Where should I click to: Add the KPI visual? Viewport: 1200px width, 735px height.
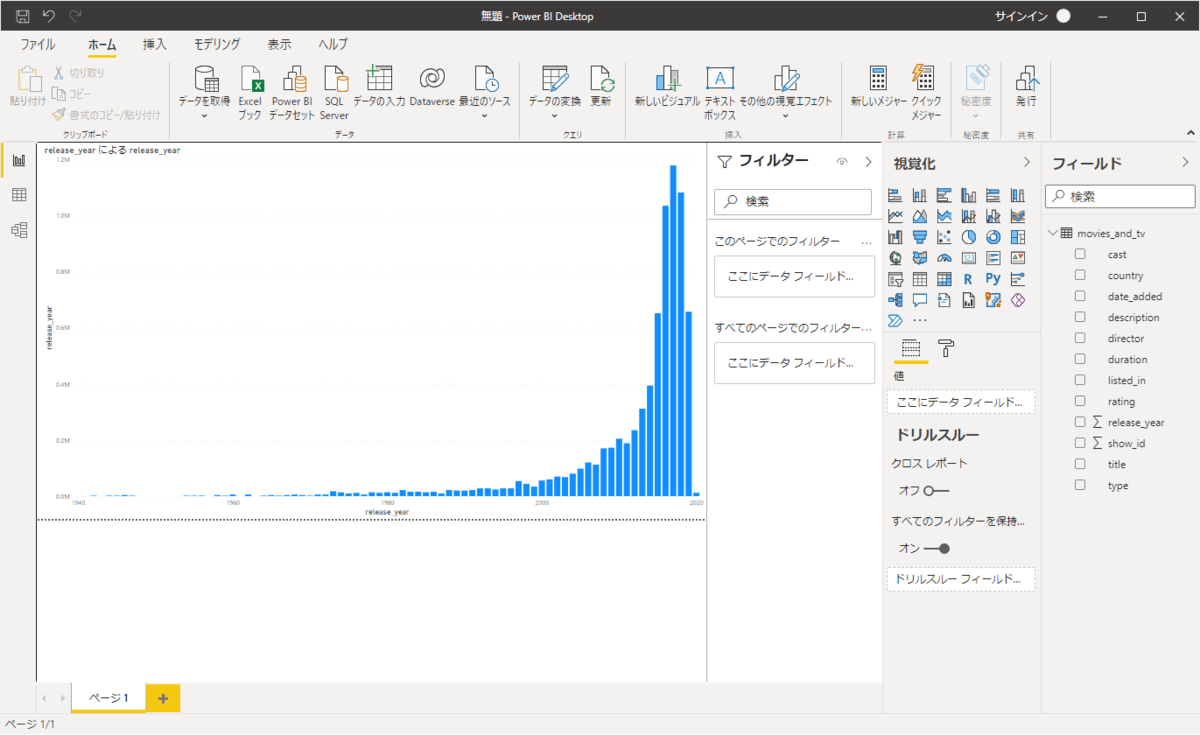point(1018,258)
